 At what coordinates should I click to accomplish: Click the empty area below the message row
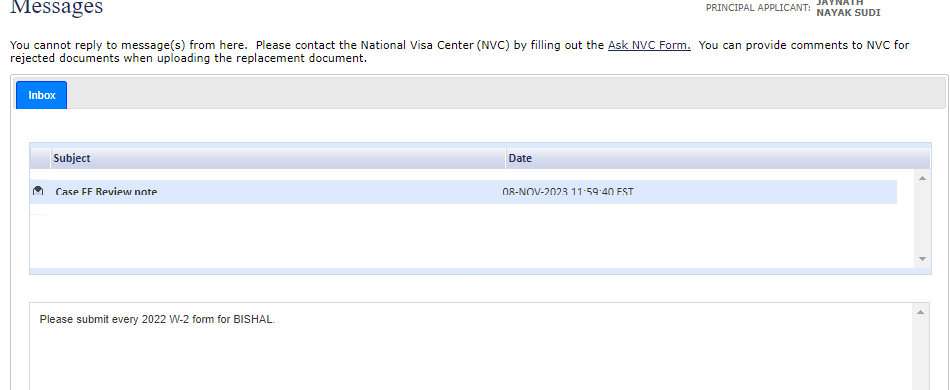point(463,236)
